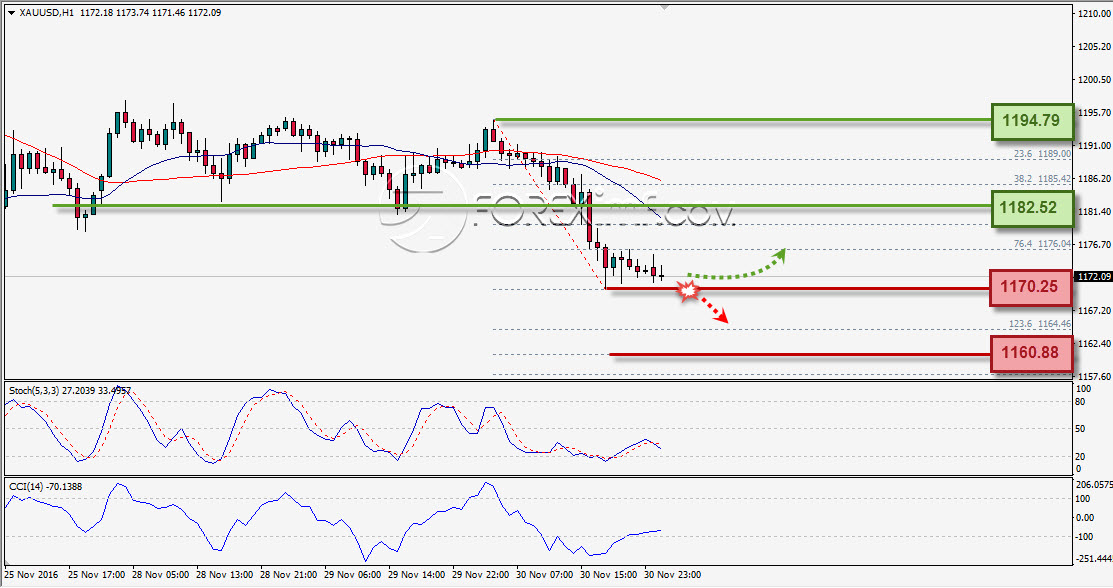Click the 28 Nov 21:00 time label
The image size is (1113, 588).
tap(288, 575)
